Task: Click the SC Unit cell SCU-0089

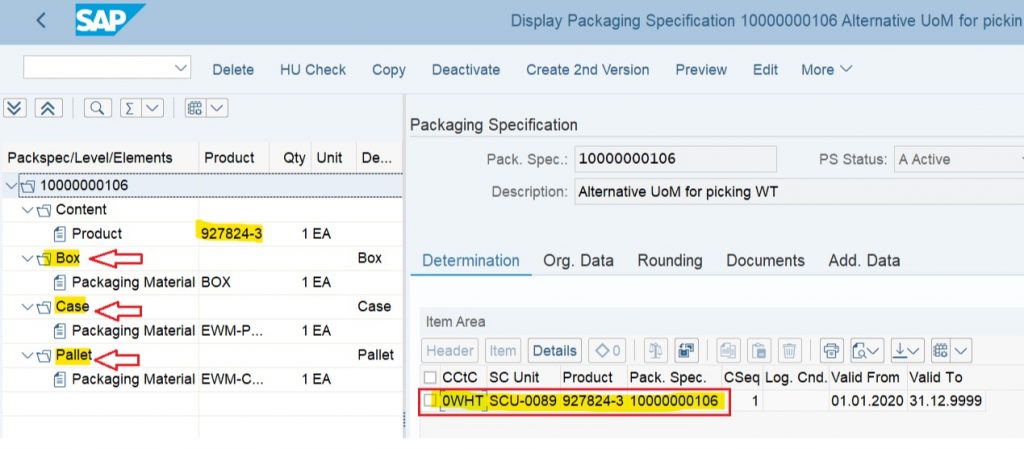Action: (x=523, y=400)
